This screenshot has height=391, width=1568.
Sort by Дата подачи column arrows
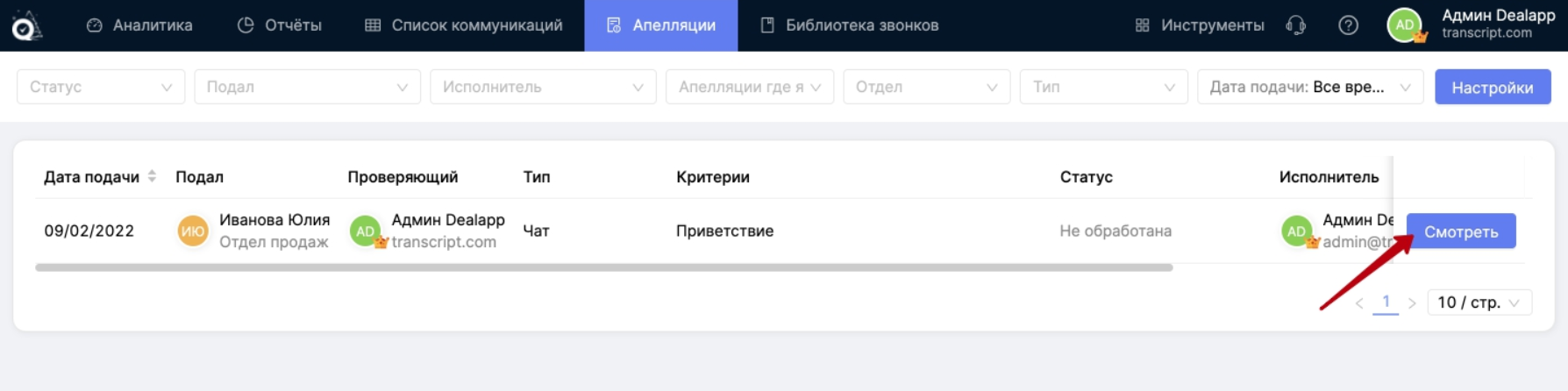pyautogui.click(x=152, y=176)
